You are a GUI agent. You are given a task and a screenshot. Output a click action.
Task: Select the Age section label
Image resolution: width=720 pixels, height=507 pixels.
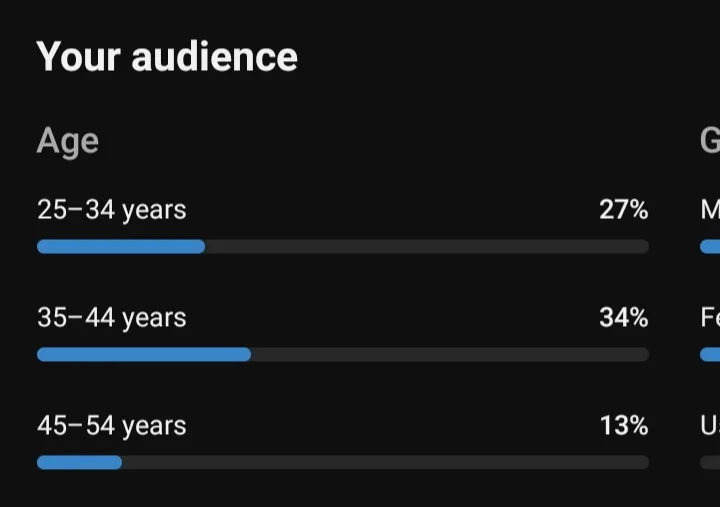tap(68, 142)
